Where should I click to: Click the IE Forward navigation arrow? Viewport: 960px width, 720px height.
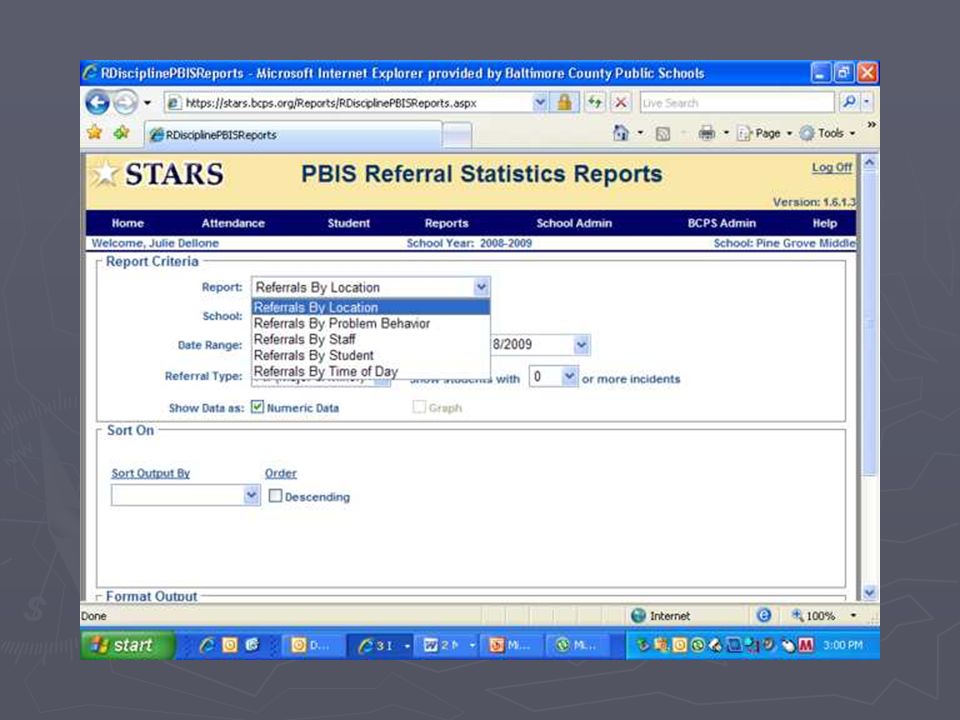pos(126,102)
